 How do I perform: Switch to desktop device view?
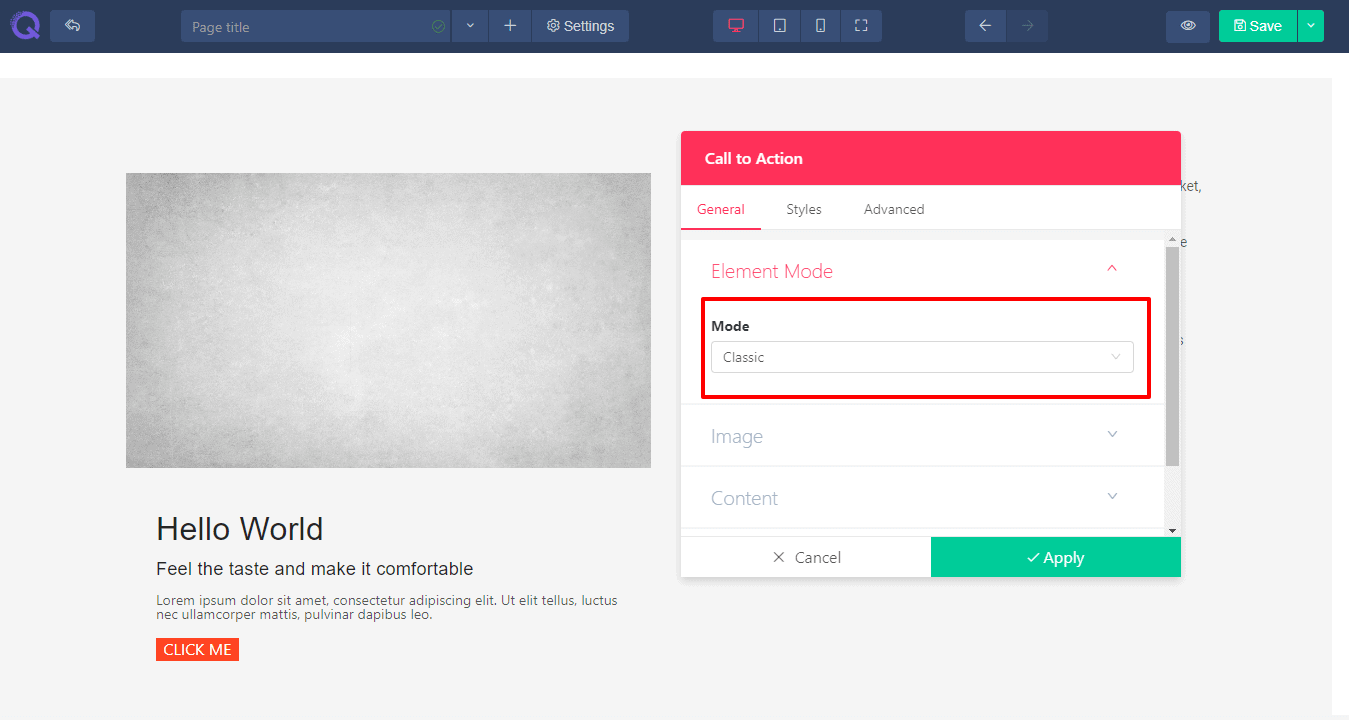click(x=736, y=26)
